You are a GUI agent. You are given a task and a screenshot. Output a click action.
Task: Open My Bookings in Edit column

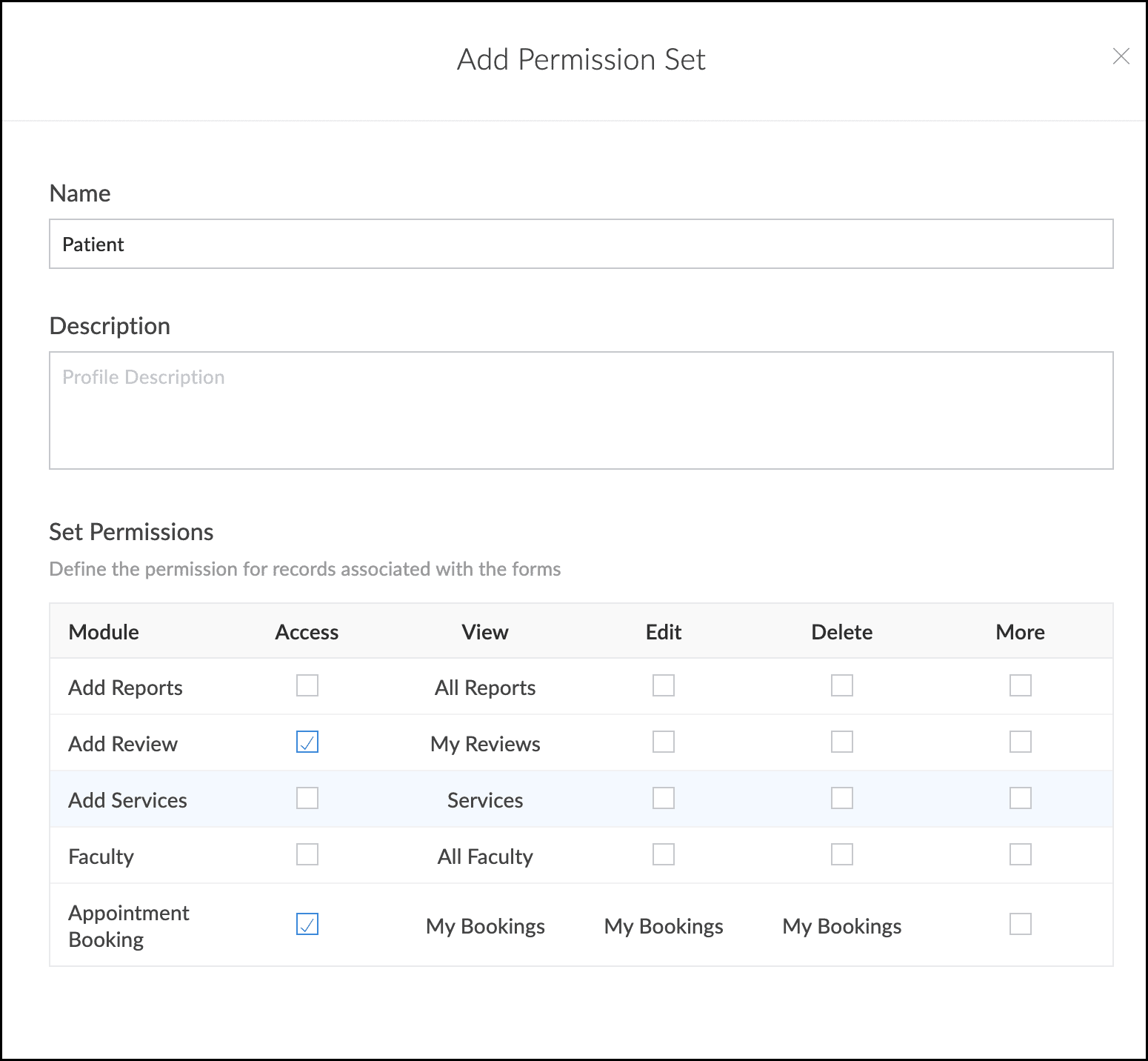[x=664, y=926]
